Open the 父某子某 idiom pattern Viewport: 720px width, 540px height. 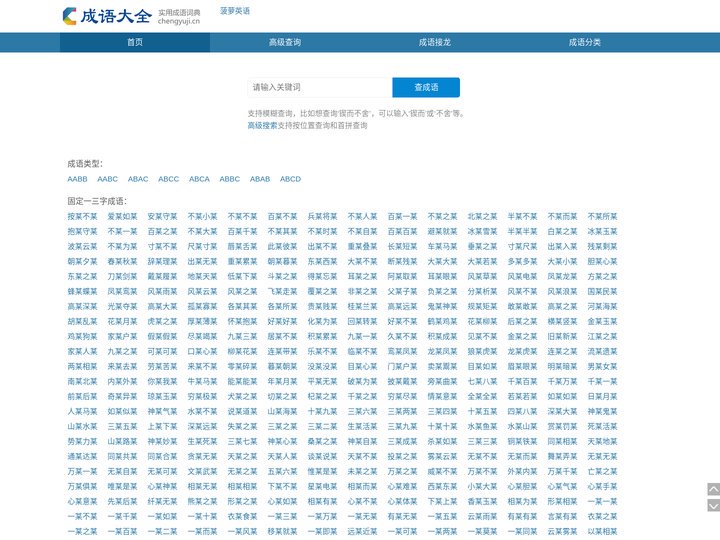(x=402, y=292)
